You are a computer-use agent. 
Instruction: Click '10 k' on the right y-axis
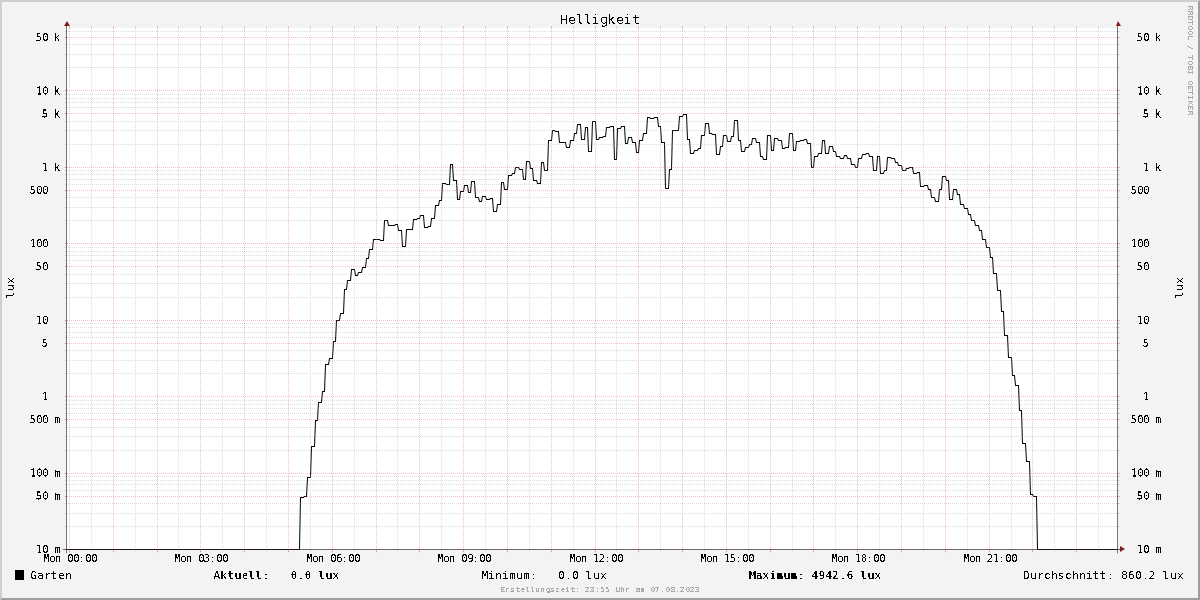[1149, 91]
